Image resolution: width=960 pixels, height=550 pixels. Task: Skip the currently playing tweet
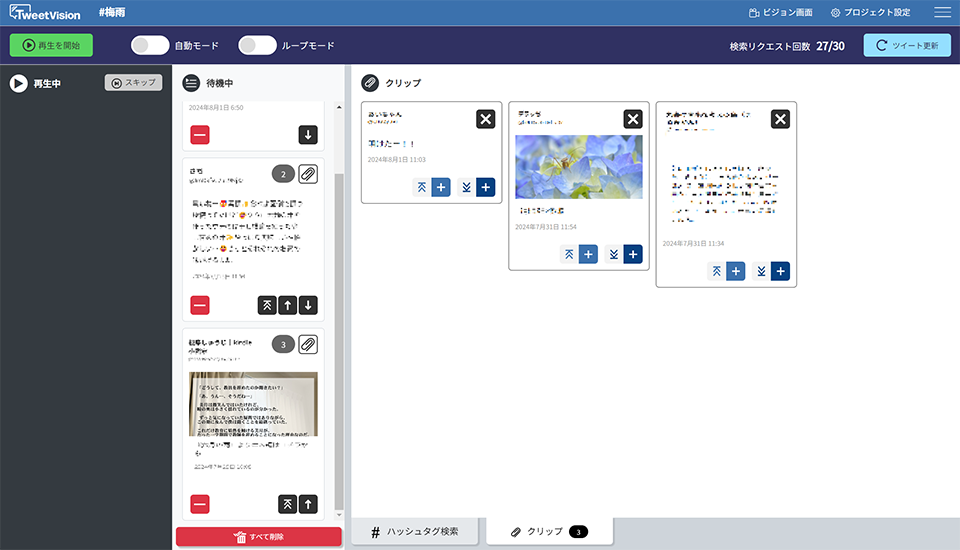[x=133, y=83]
